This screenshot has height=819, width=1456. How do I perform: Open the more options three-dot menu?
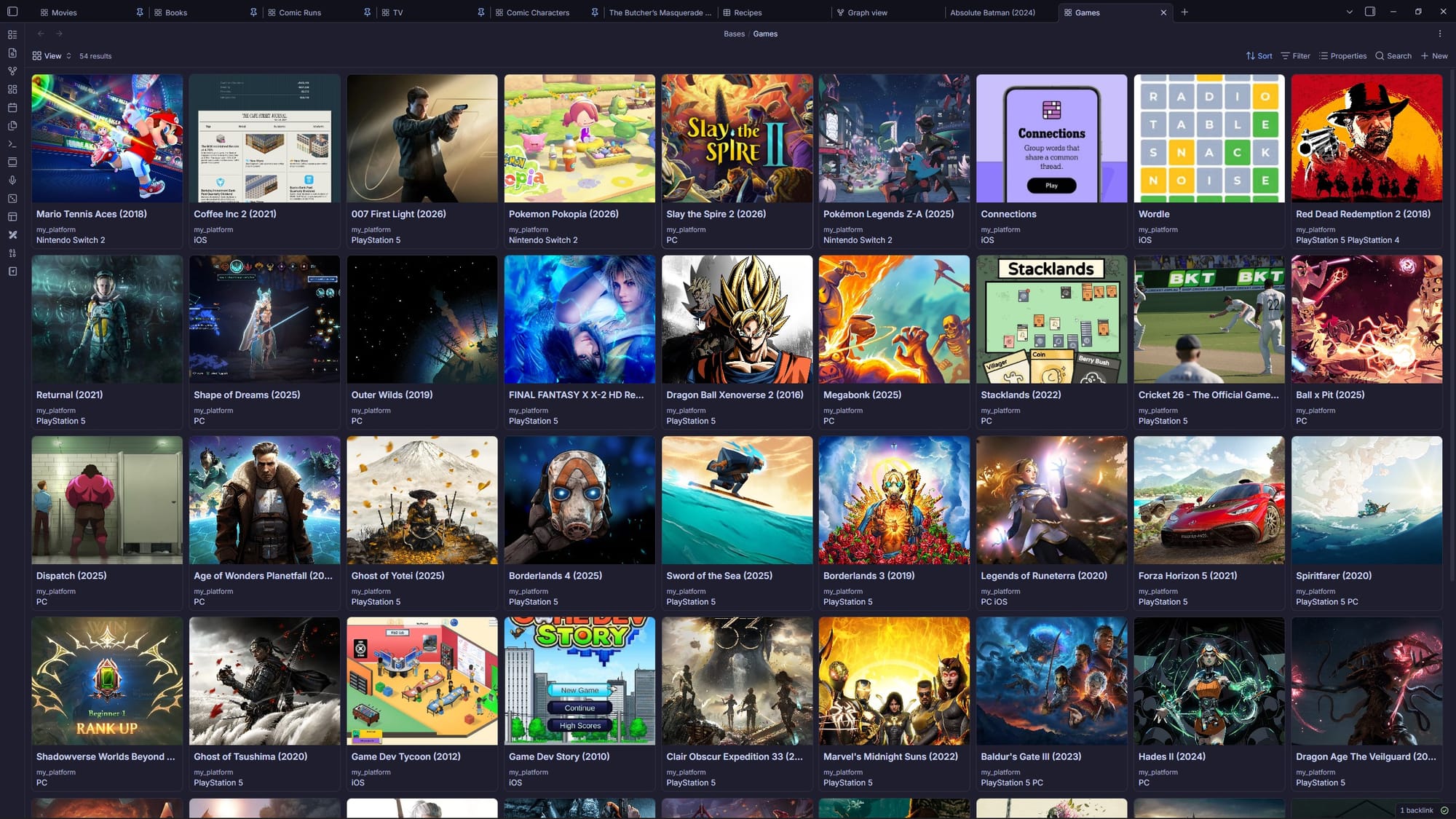click(x=1439, y=33)
